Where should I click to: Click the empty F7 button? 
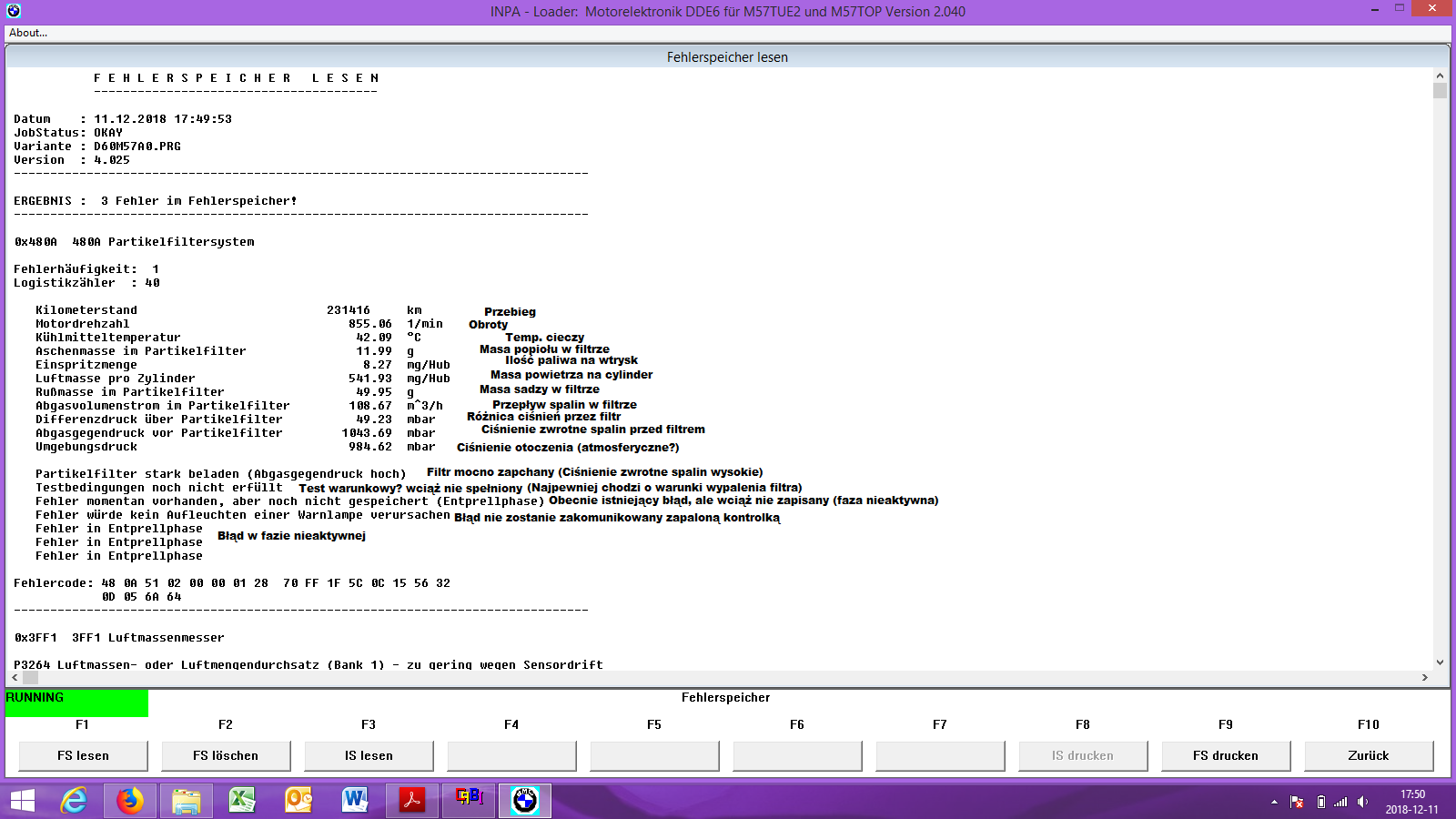(940, 755)
